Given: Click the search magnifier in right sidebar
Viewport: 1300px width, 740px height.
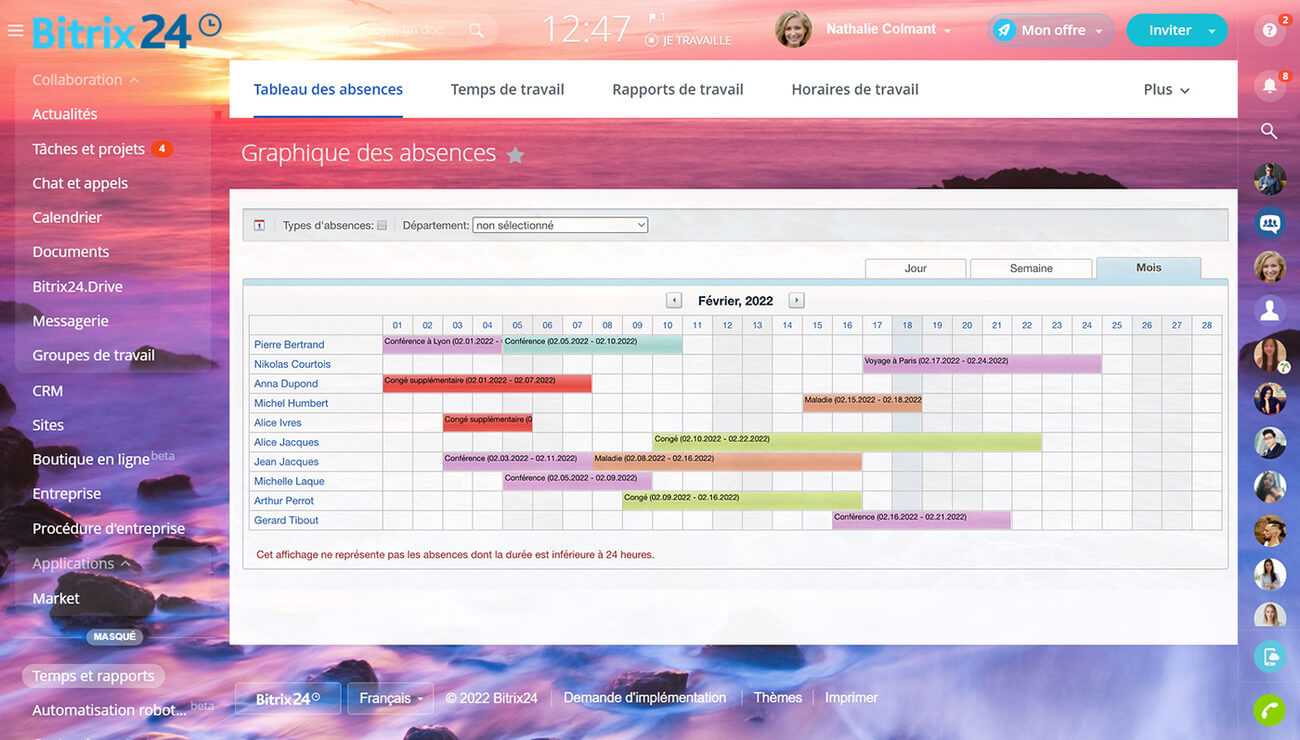Looking at the screenshot, I should point(1270,131).
